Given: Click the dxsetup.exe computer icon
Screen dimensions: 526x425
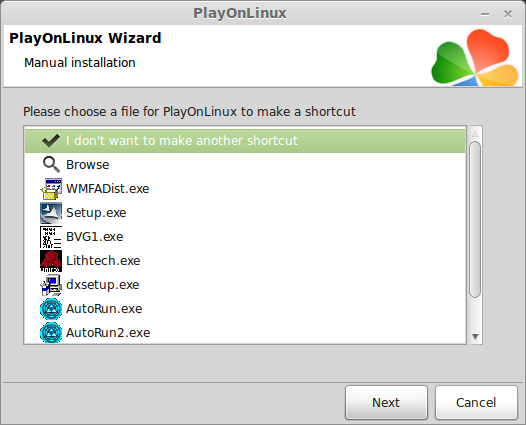Looking at the screenshot, I should 51,285.
